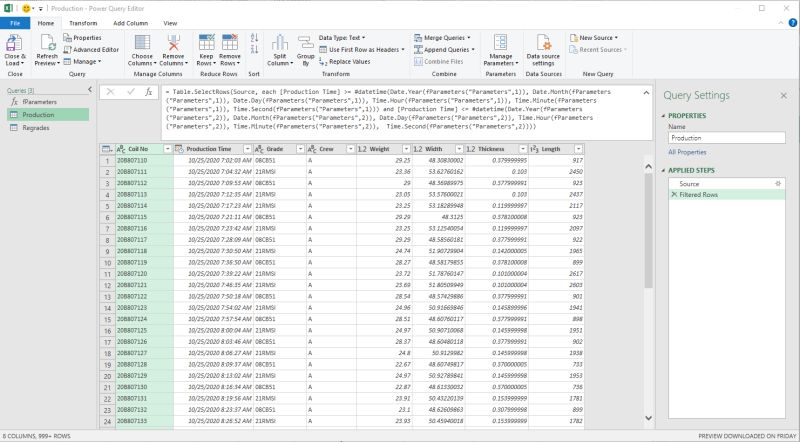The width and height of the screenshot is (800, 442).
Task: Switch to the Add Column tab
Action: [x=131, y=23]
